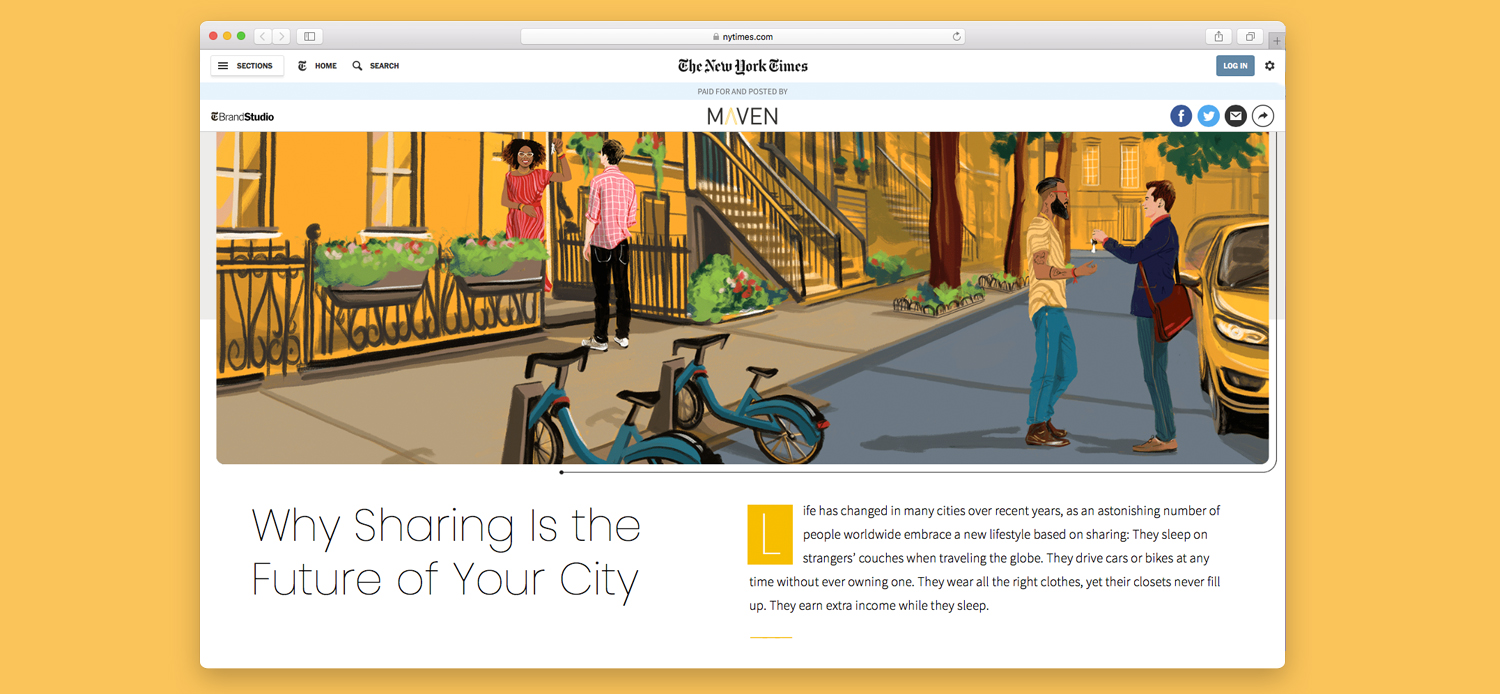Viewport: 1500px width, 694px height.
Task: Click the reading progress indicator dot
Action: (x=561, y=471)
